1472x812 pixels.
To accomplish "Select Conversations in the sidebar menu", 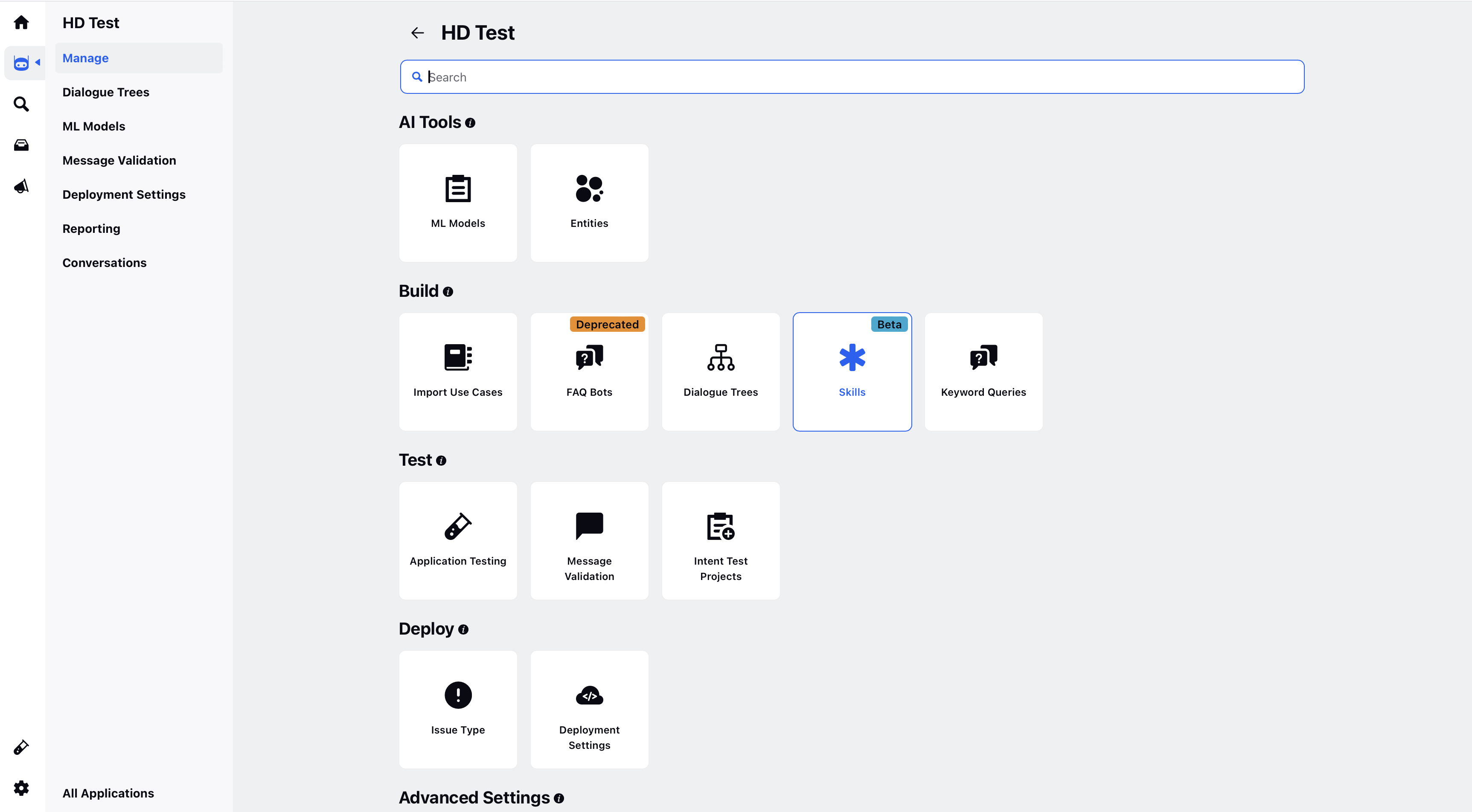I will [105, 263].
